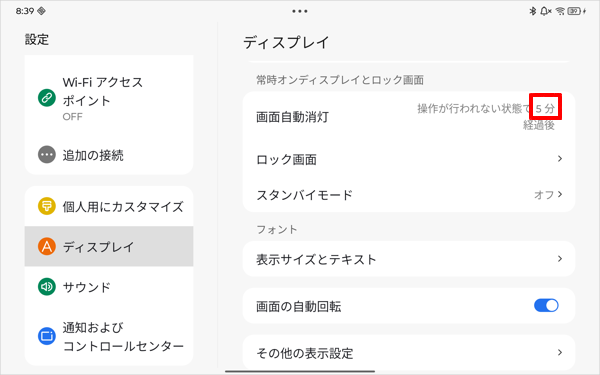600x375 pixels.
Task: Tap the gray three-dot additional connections icon
Action: (x=47, y=155)
